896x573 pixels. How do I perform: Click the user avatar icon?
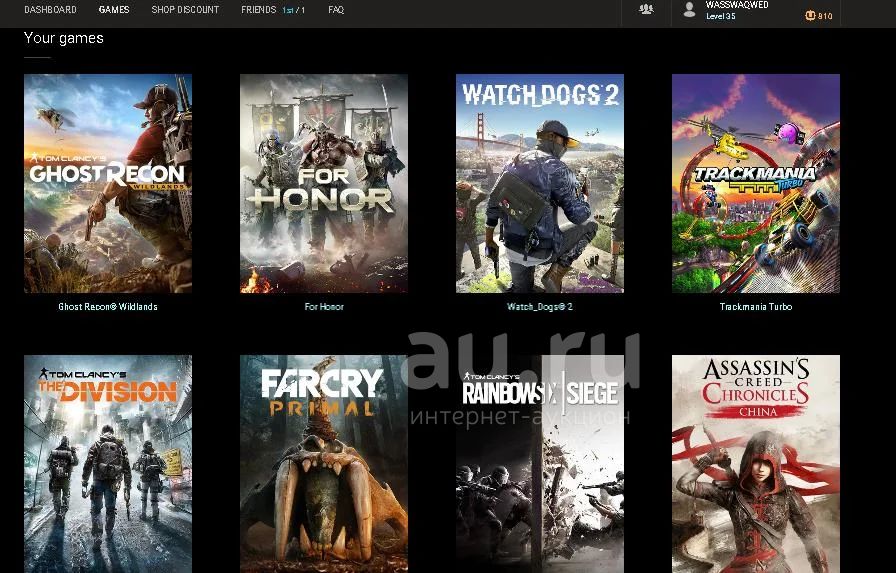[690, 9]
